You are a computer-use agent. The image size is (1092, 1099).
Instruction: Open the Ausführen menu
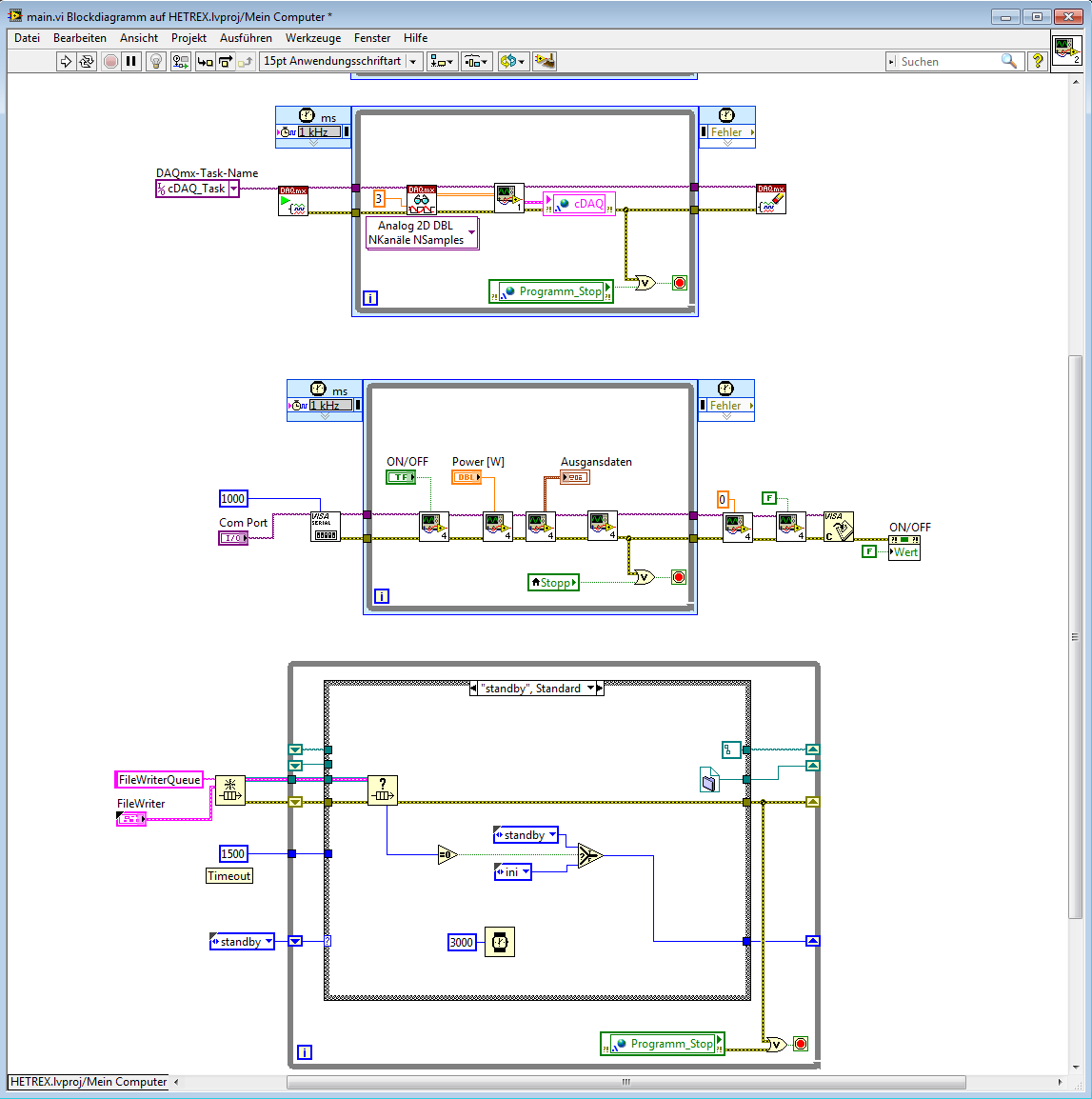tap(246, 38)
